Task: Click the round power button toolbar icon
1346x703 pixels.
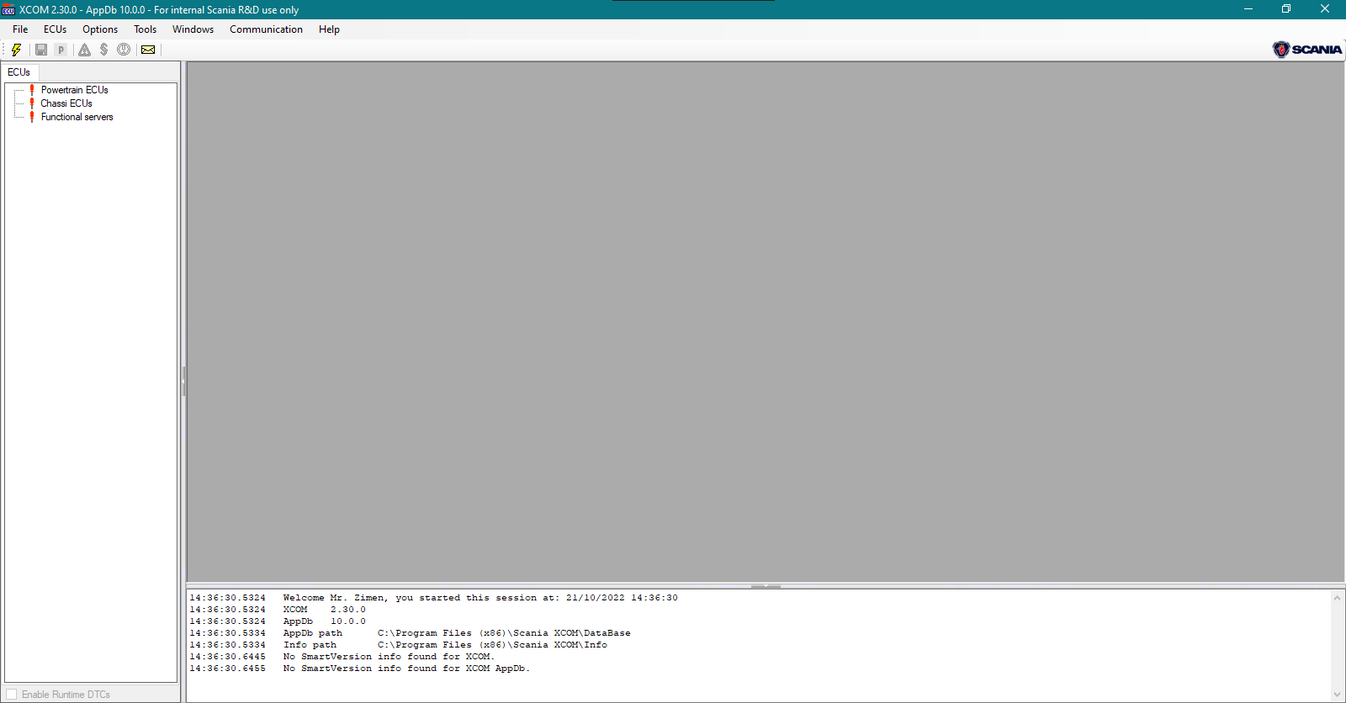Action: pyautogui.click(x=123, y=49)
